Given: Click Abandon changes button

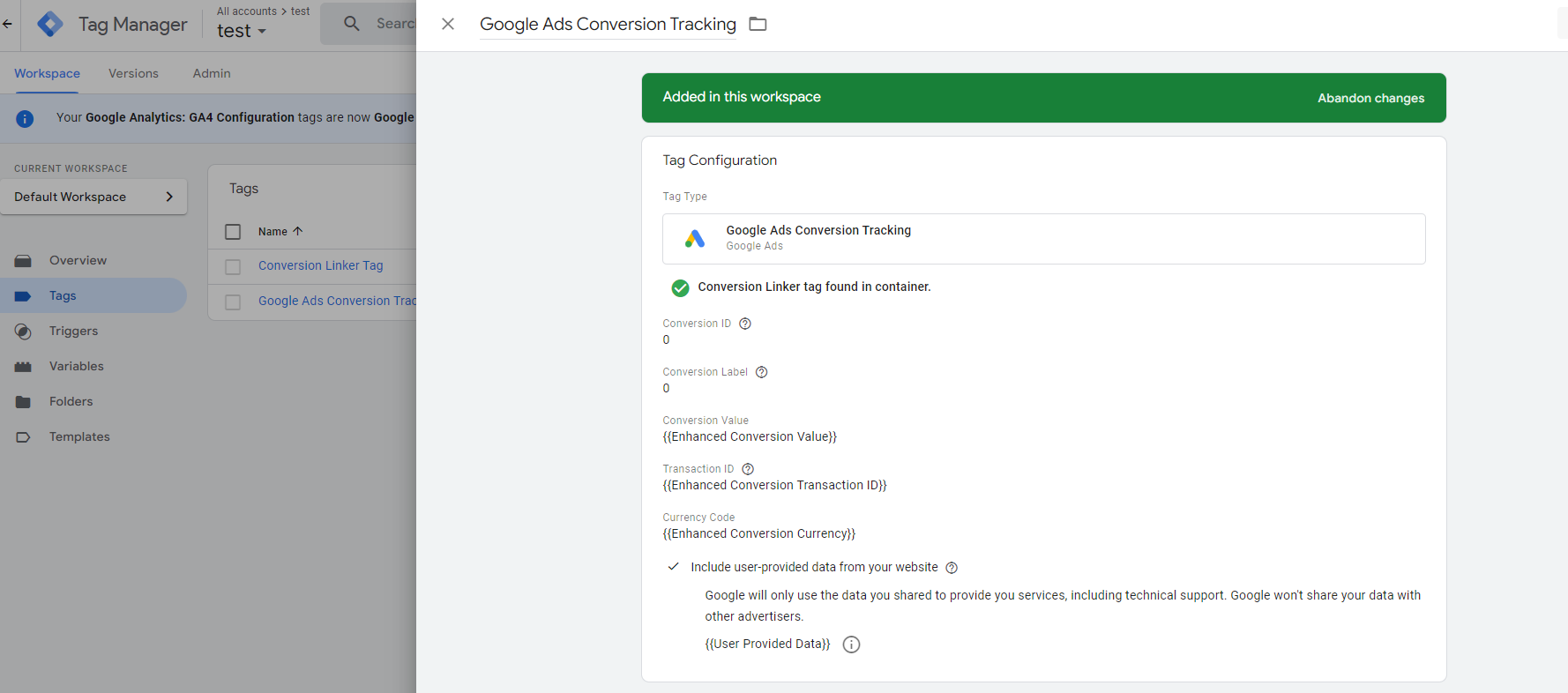Looking at the screenshot, I should [1370, 98].
